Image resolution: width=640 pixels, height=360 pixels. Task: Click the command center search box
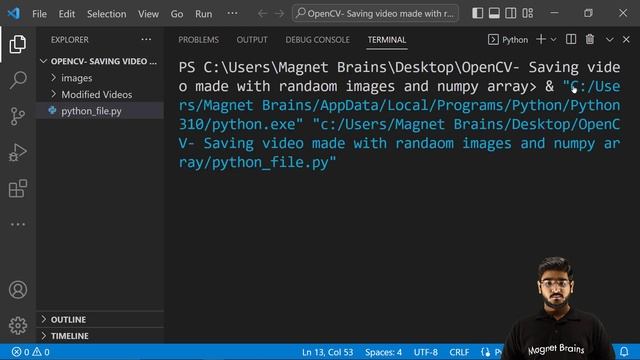tap(376, 13)
